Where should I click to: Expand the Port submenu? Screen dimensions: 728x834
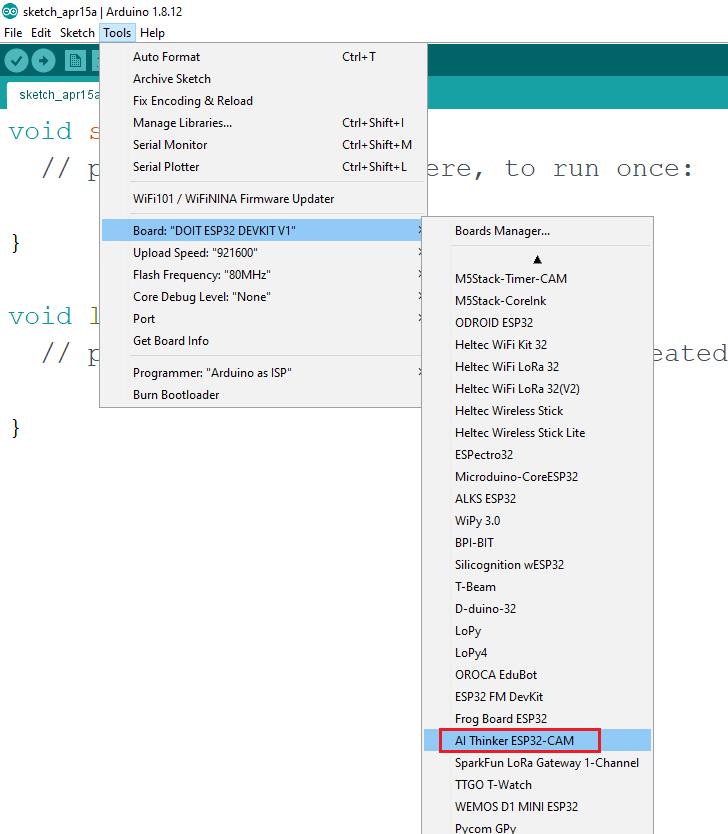click(263, 319)
